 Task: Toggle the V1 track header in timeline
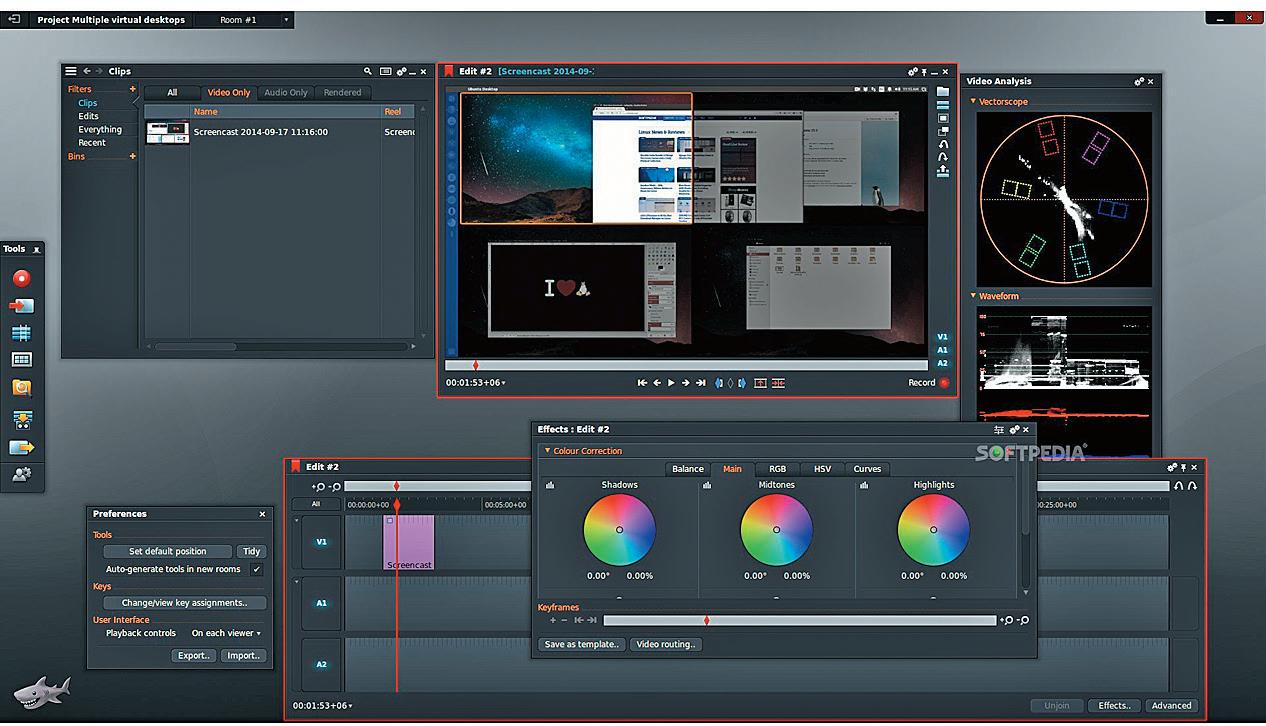[321, 542]
